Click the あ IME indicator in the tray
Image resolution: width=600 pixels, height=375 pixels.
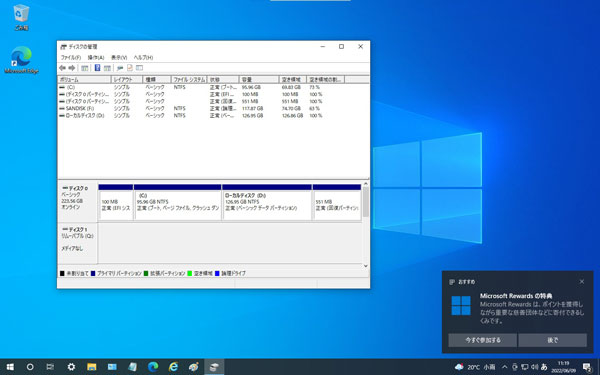click(544, 367)
